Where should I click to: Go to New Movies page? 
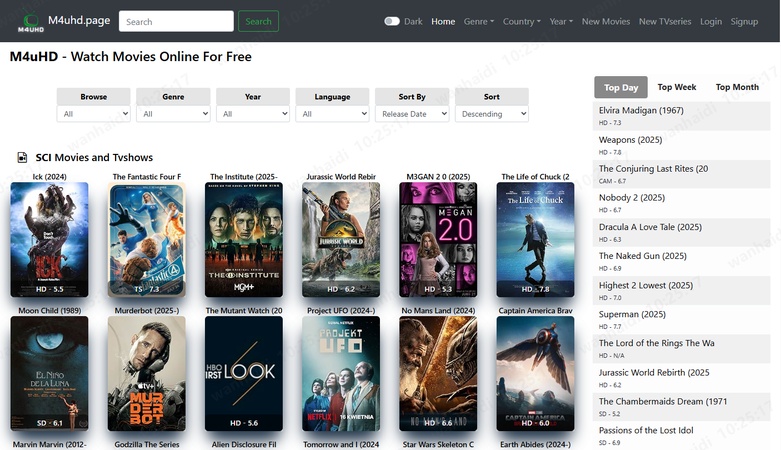click(x=606, y=21)
